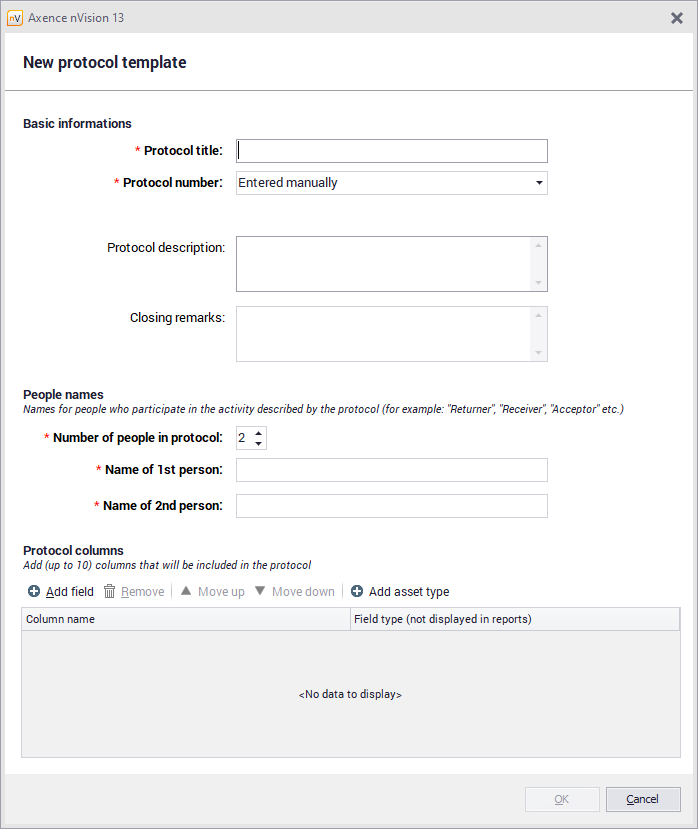Click the Axence nVision logo icon
The image size is (698, 829).
click(x=15, y=17)
